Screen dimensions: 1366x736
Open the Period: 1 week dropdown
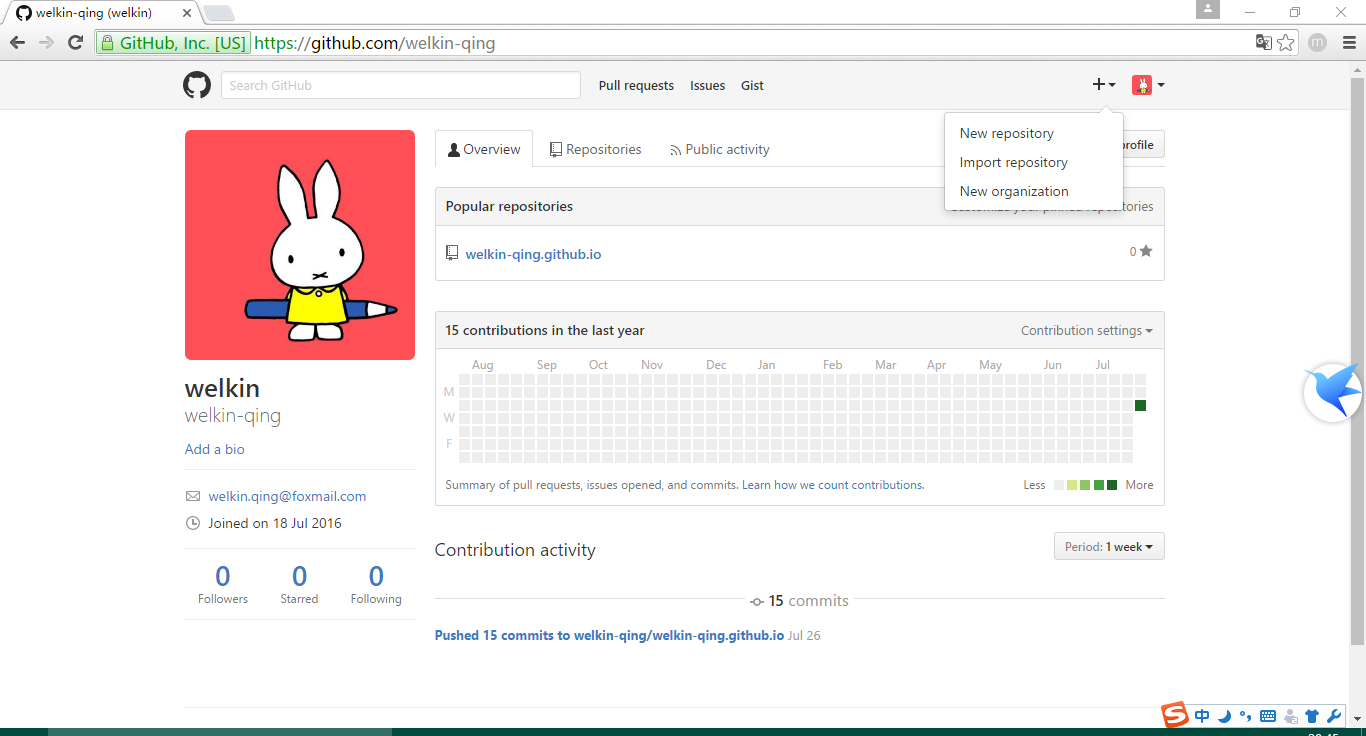tap(1108, 546)
